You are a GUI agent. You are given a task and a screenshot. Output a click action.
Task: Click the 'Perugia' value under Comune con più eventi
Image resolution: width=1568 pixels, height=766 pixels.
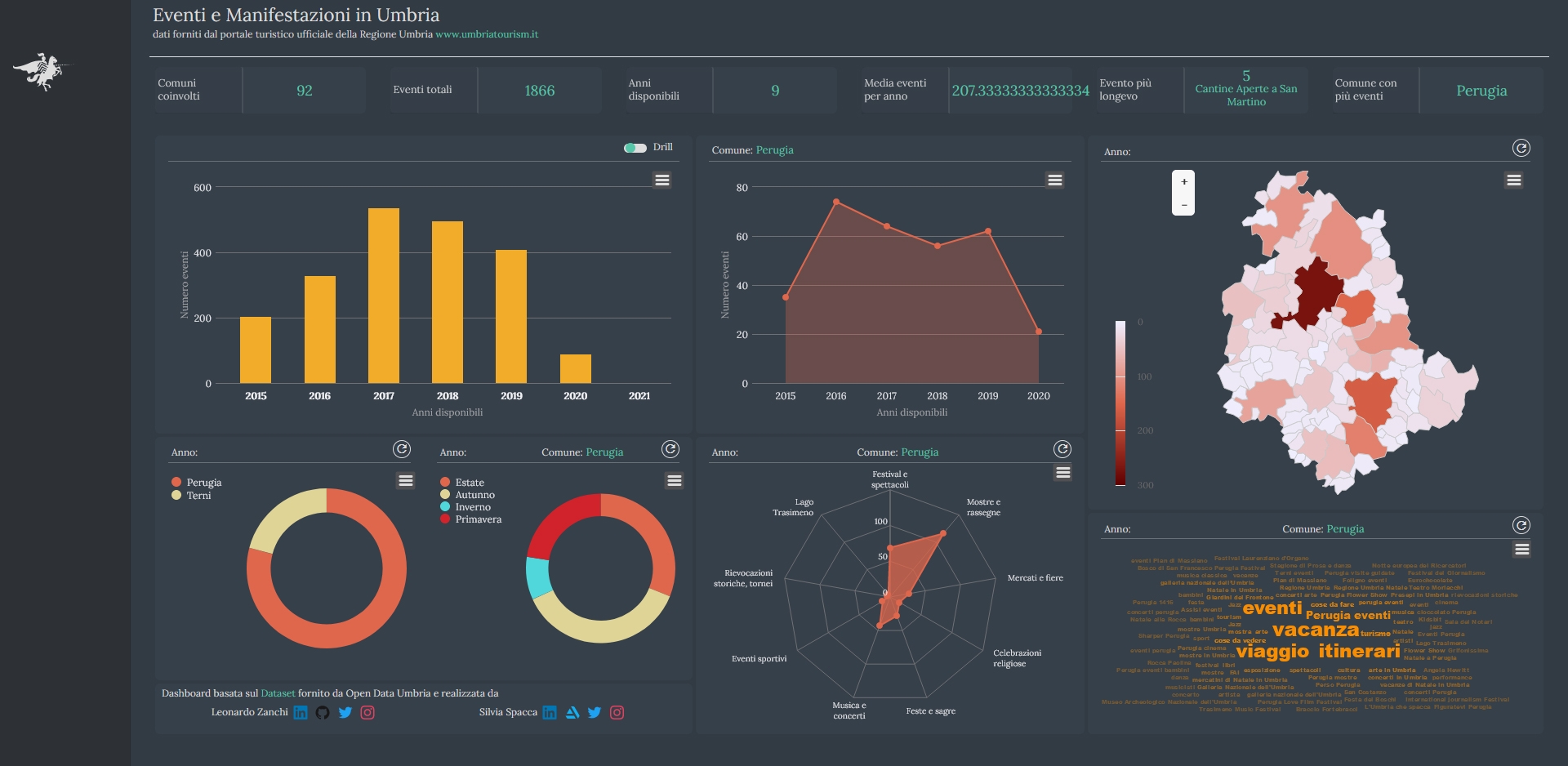[x=1481, y=90]
